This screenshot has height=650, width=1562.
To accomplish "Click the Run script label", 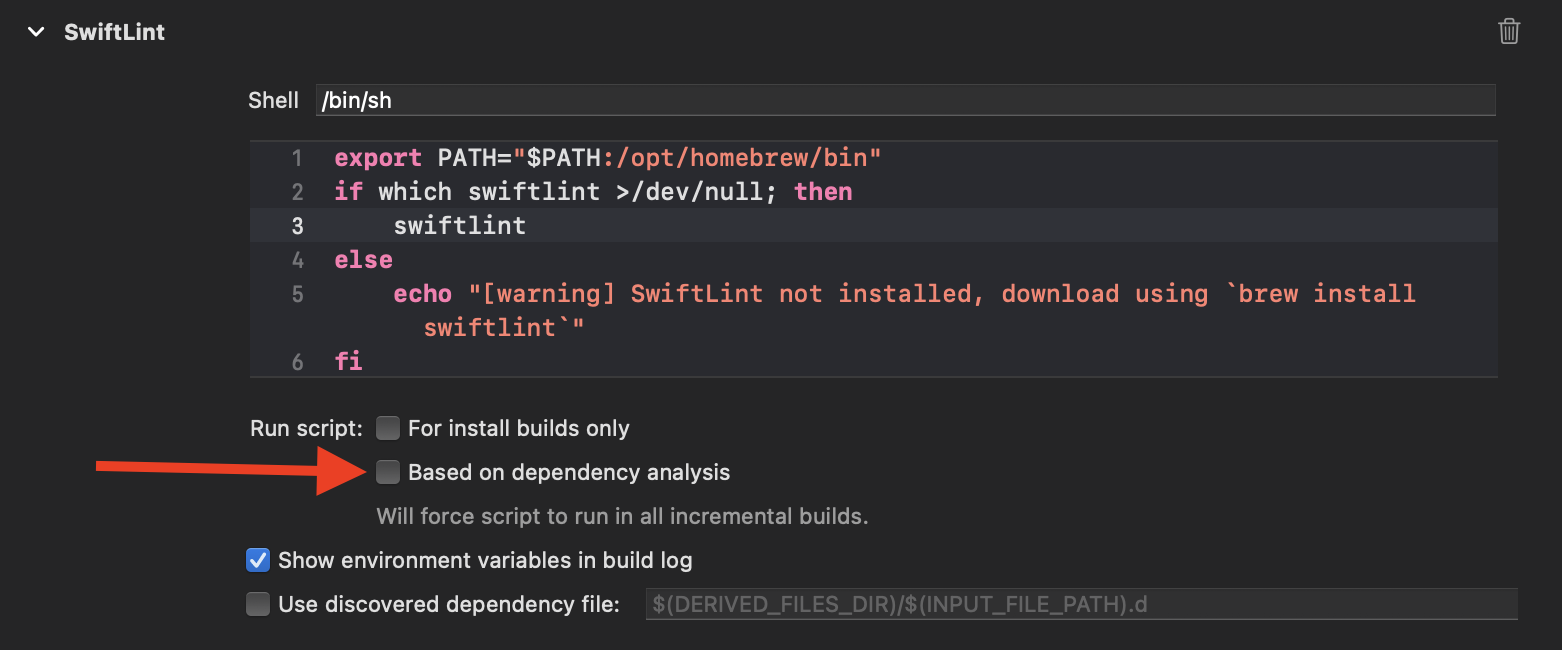I will (307, 429).
